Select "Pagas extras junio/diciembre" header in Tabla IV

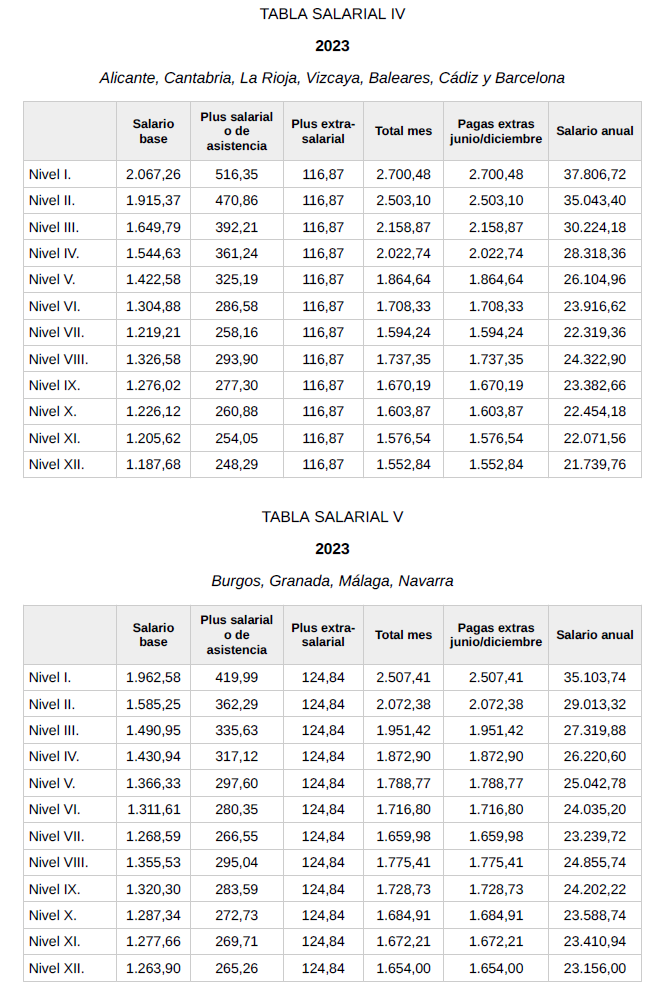tap(496, 131)
